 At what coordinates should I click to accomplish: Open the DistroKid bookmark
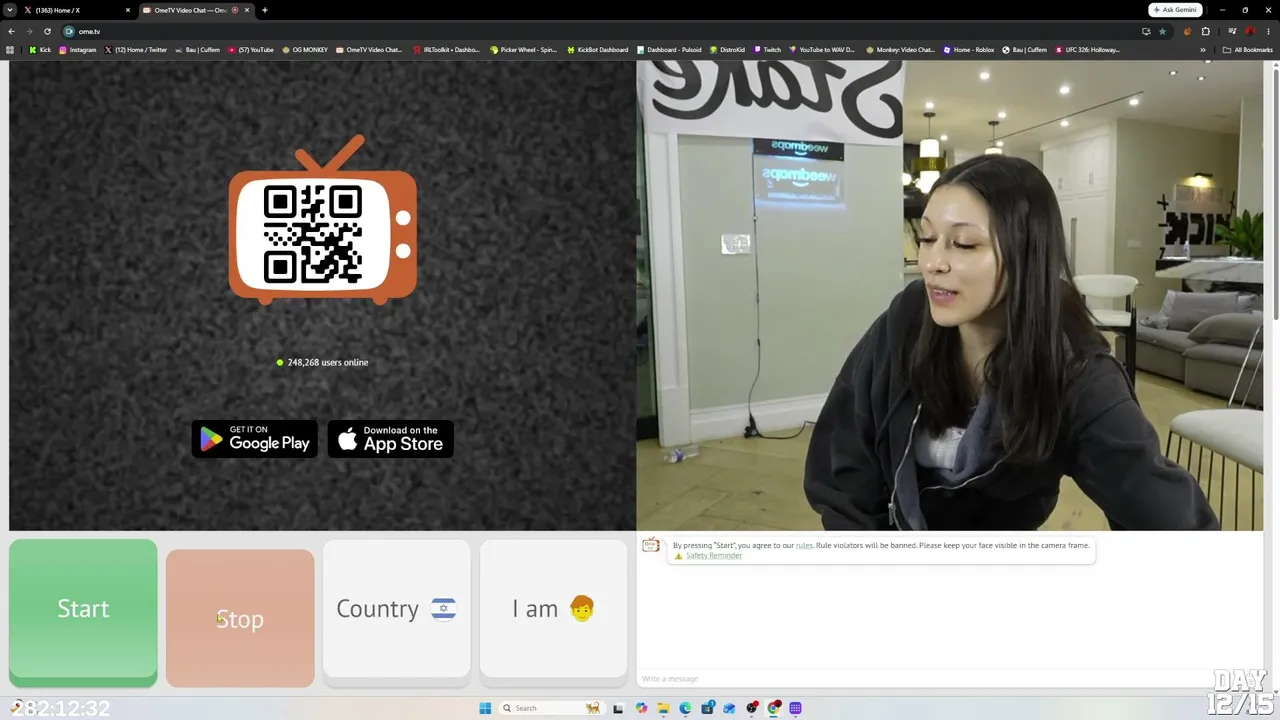click(727, 50)
